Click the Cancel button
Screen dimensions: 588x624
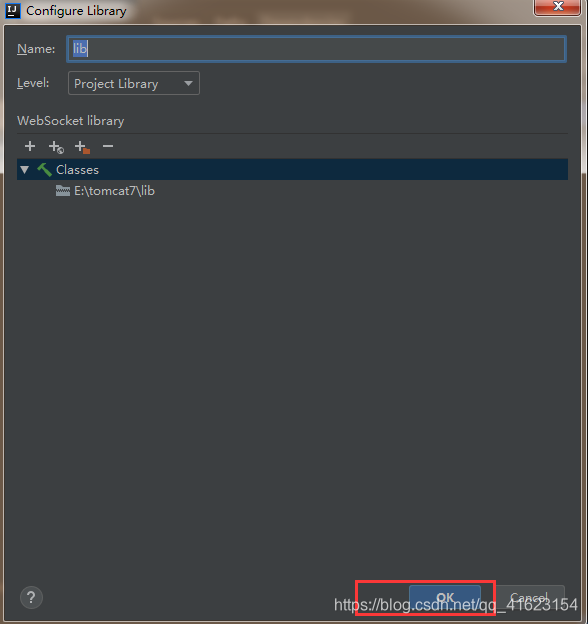coord(529,597)
